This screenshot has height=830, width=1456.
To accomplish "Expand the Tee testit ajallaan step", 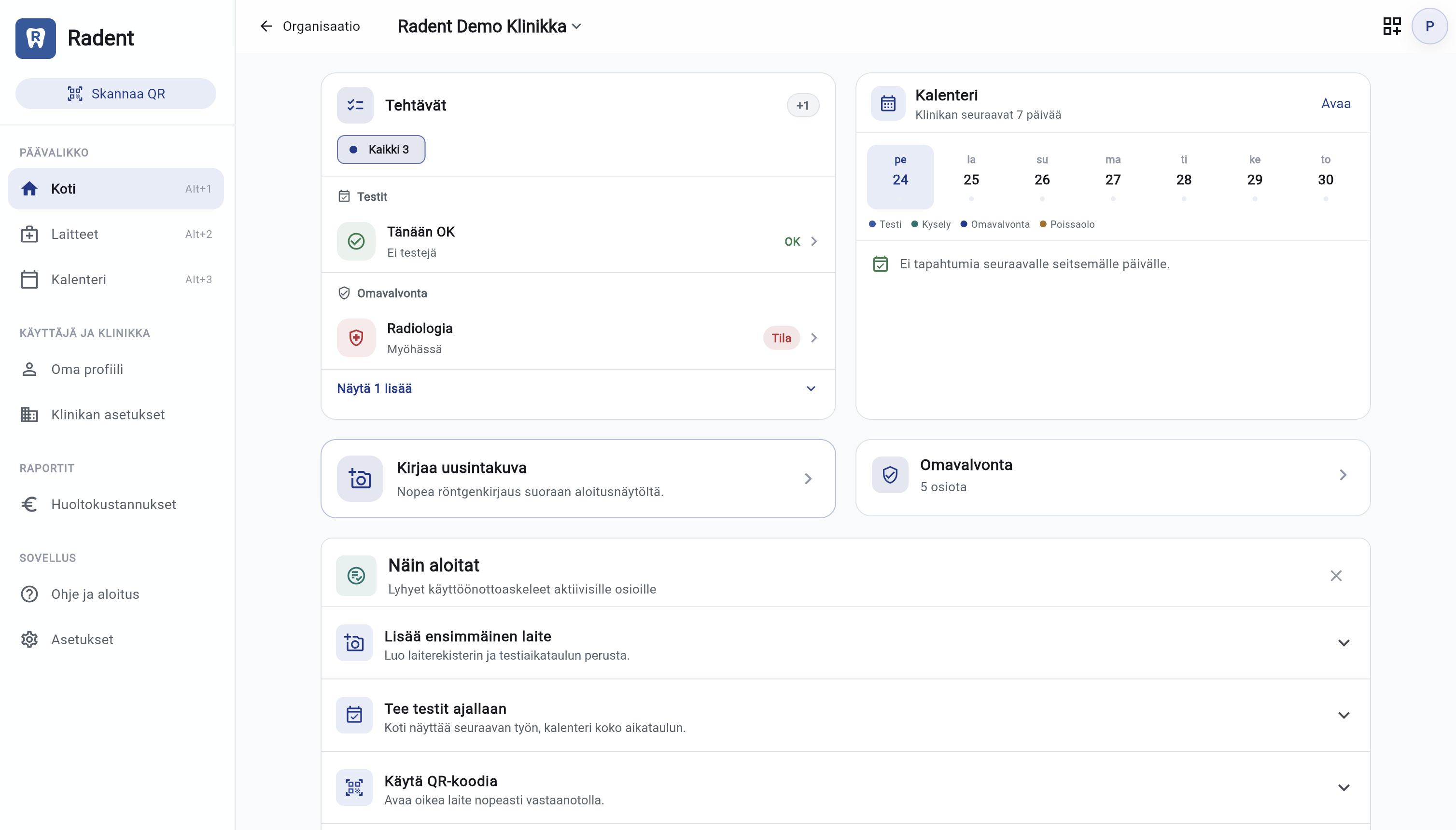I will point(1344,716).
